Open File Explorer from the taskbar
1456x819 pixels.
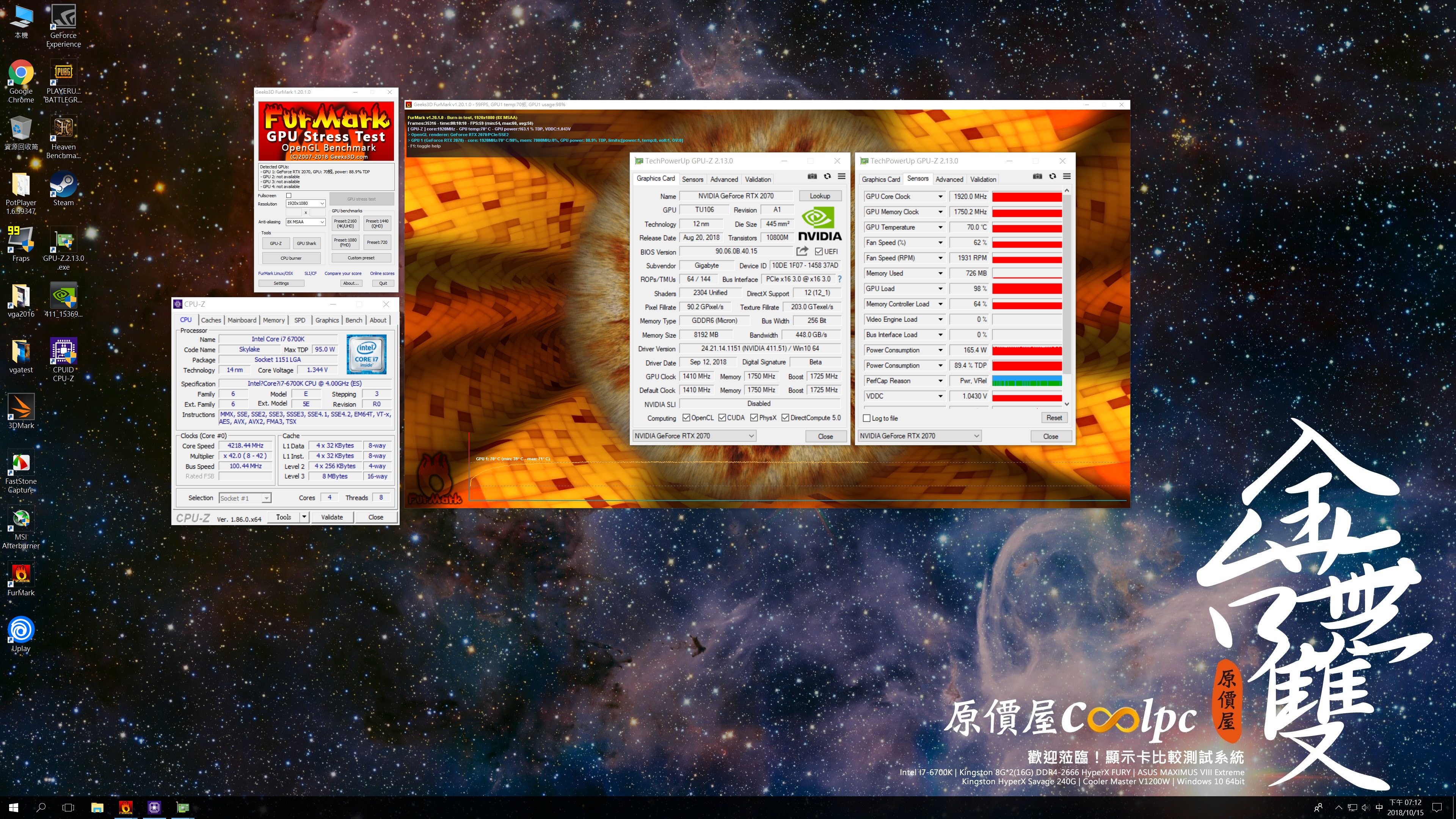point(97,807)
